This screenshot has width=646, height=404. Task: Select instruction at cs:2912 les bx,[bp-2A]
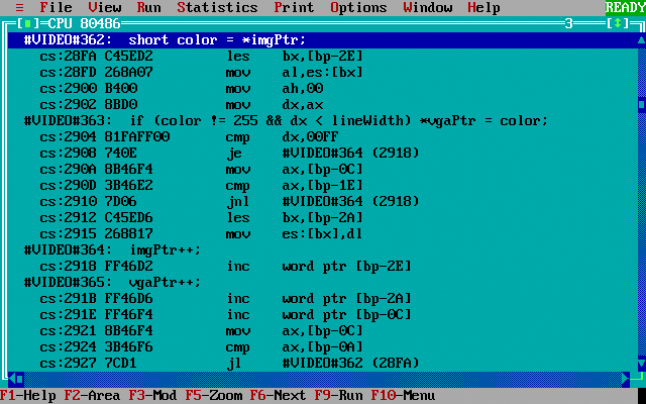[x=323, y=218]
